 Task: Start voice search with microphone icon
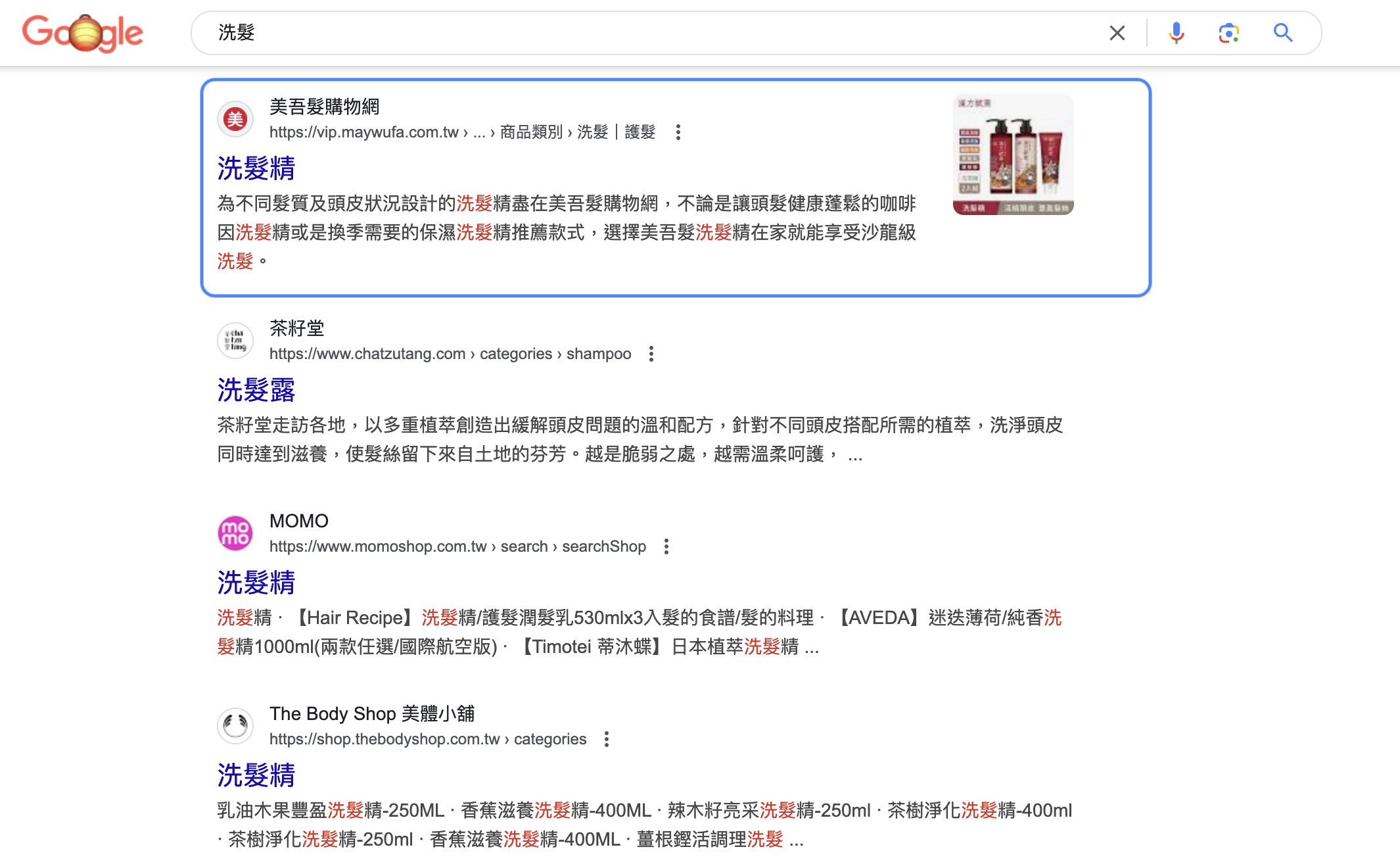pyautogui.click(x=1176, y=33)
